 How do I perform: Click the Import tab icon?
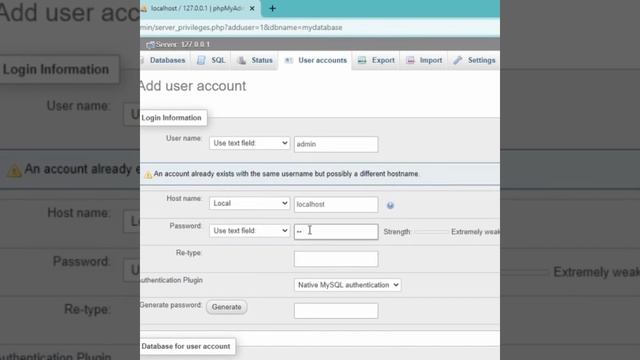coord(410,60)
